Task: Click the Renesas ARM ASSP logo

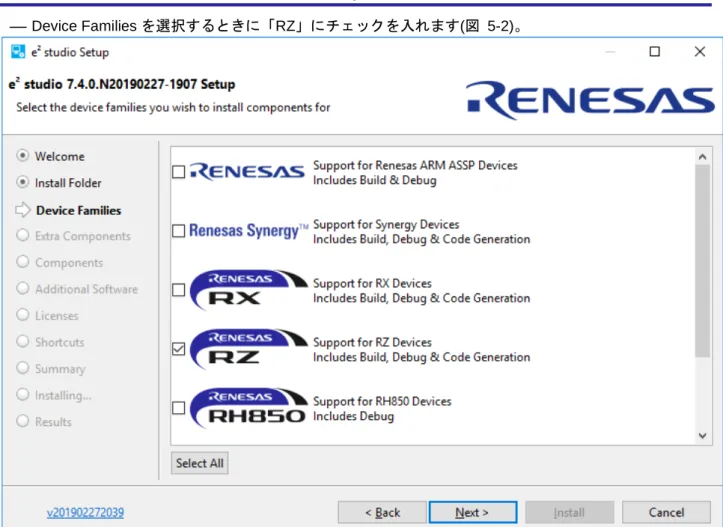Action: (247, 172)
